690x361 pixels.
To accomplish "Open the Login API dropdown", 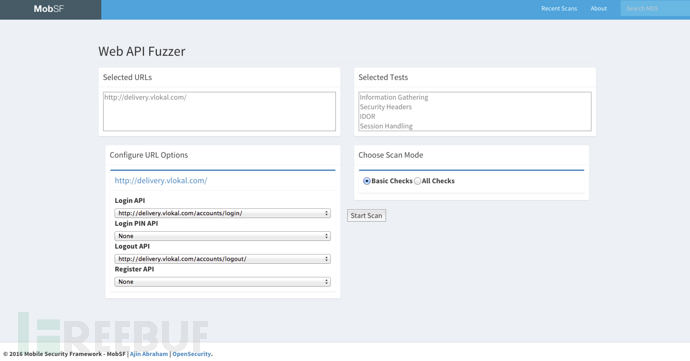I will pos(222,213).
